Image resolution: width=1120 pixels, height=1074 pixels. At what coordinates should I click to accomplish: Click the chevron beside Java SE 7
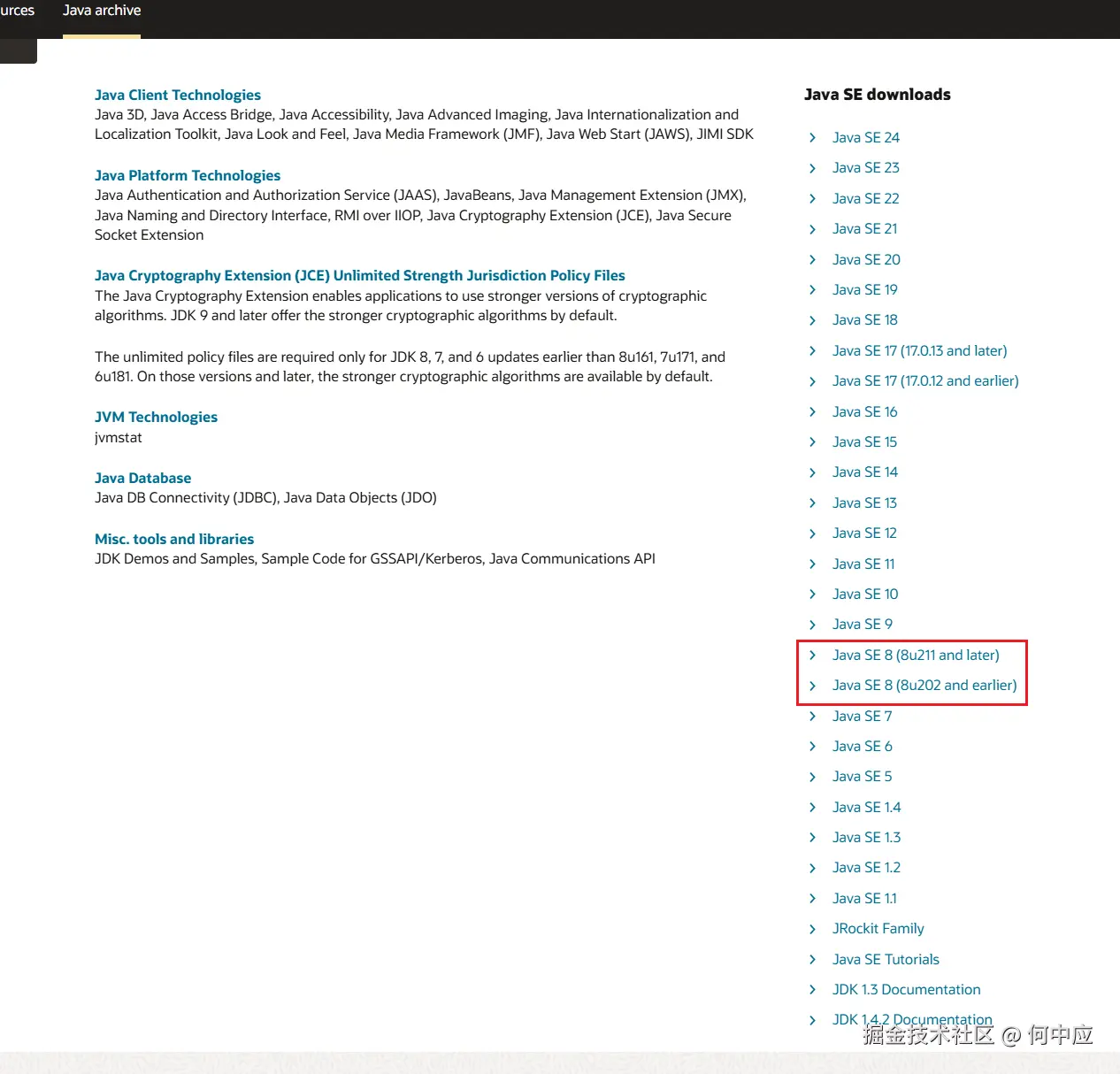(x=812, y=716)
